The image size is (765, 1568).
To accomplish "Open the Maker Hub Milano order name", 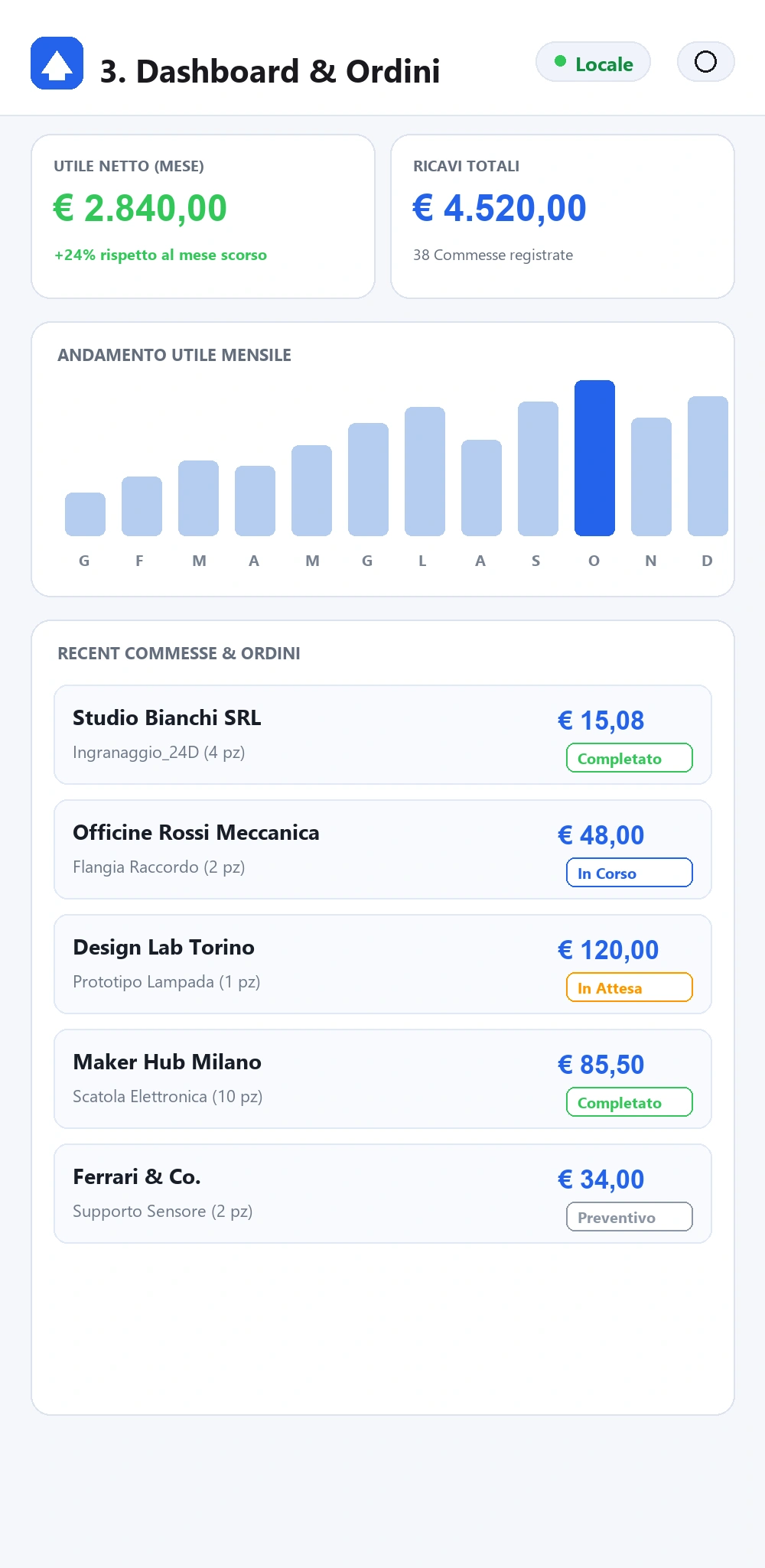I will (167, 1062).
